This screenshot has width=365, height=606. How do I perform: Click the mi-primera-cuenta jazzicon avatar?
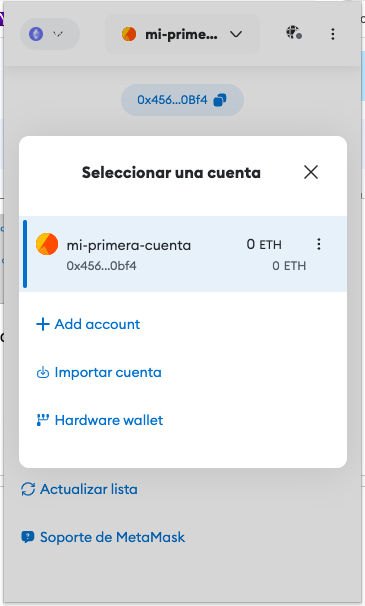point(47,244)
